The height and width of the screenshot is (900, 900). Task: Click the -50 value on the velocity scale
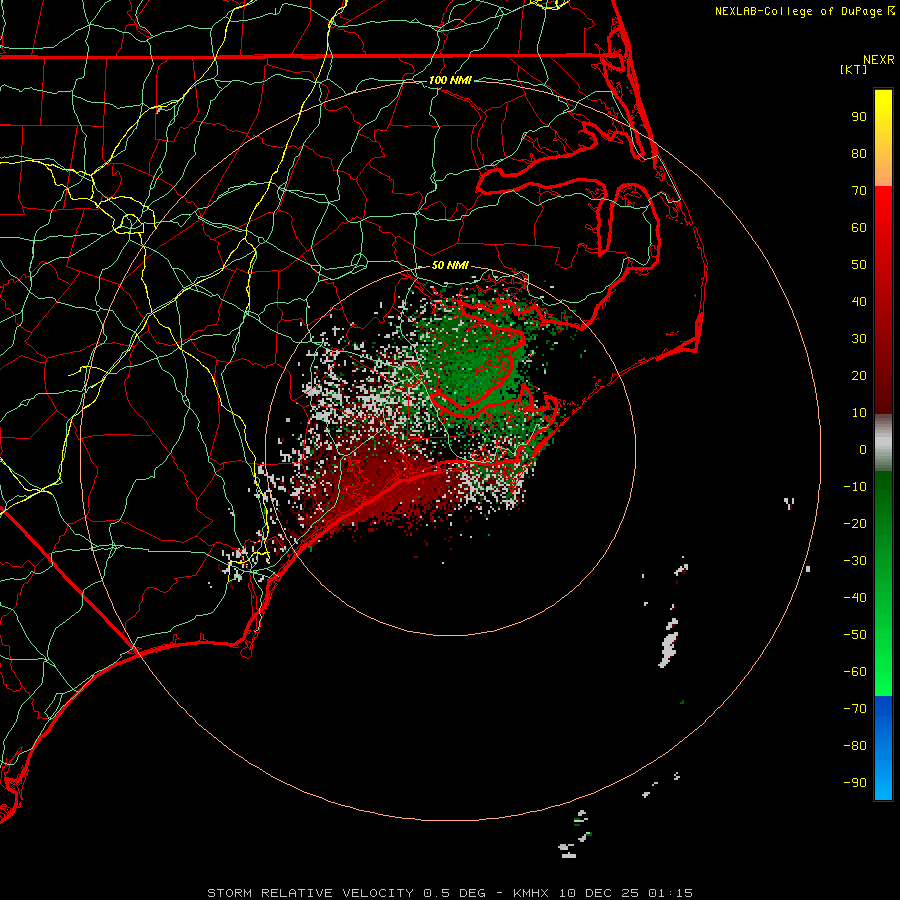coord(855,634)
